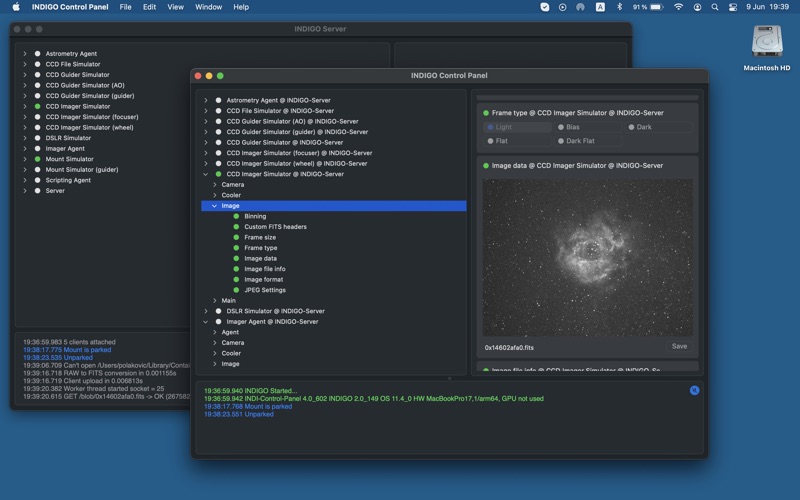The height and width of the screenshot is (500, 800).
Task: Click the screen recording menu bar icon
Action: click(x=562, y=7)
